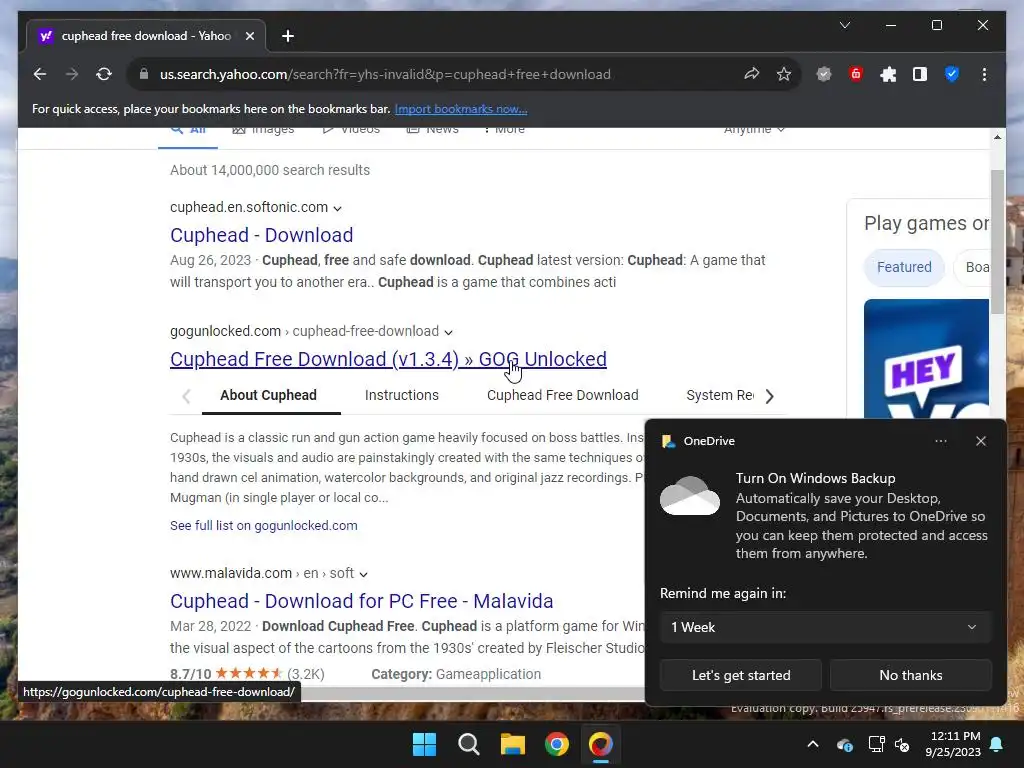
Task: Click Let's get started button
Action: (x=741, y=675)
